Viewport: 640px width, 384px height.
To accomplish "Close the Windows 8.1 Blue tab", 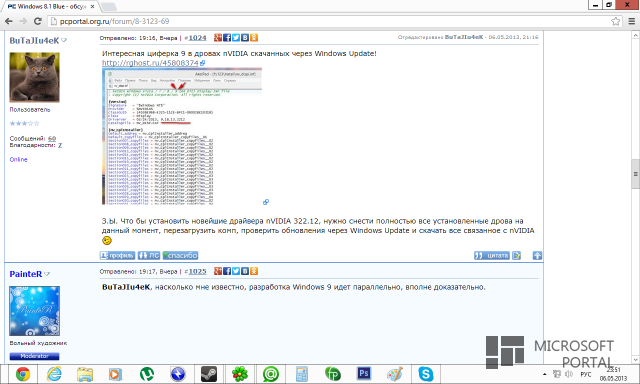I will [93, 7].
